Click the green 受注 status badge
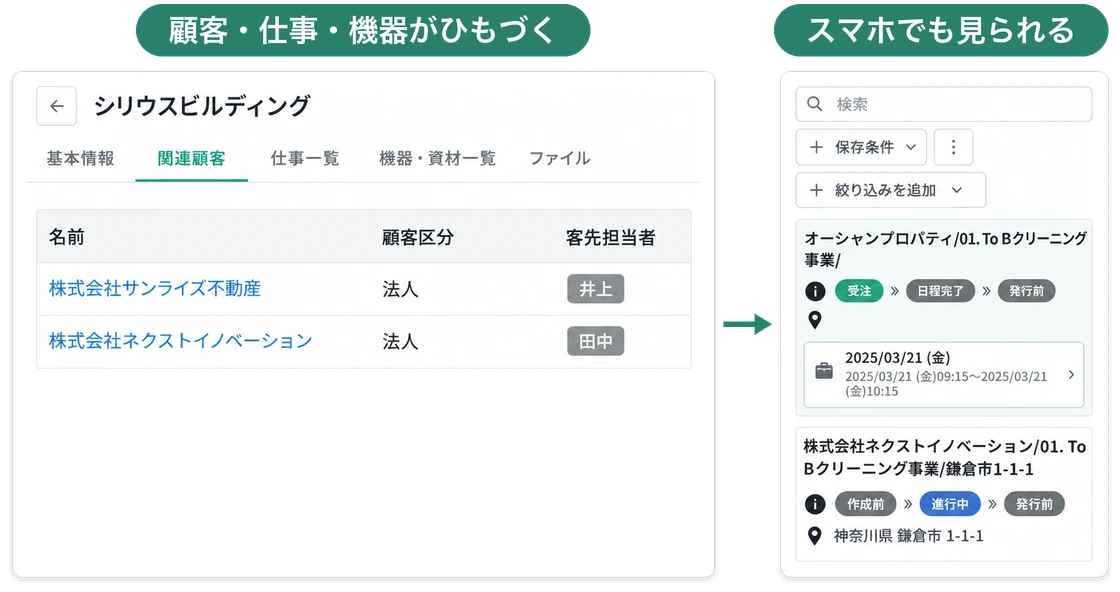The image size is (1120, 592). pos(859,291)
